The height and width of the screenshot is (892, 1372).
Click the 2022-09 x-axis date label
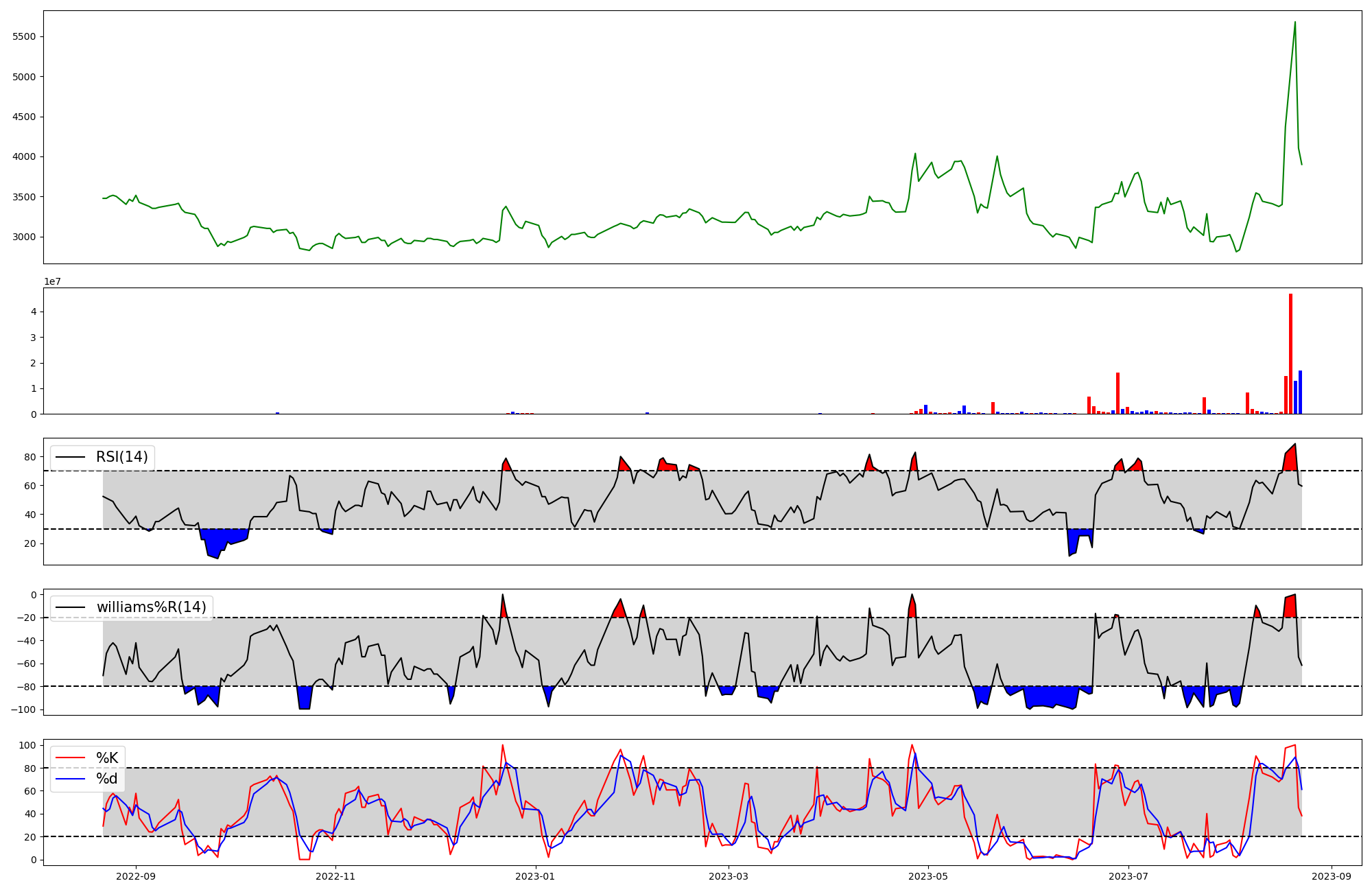(x=136, y=876)
